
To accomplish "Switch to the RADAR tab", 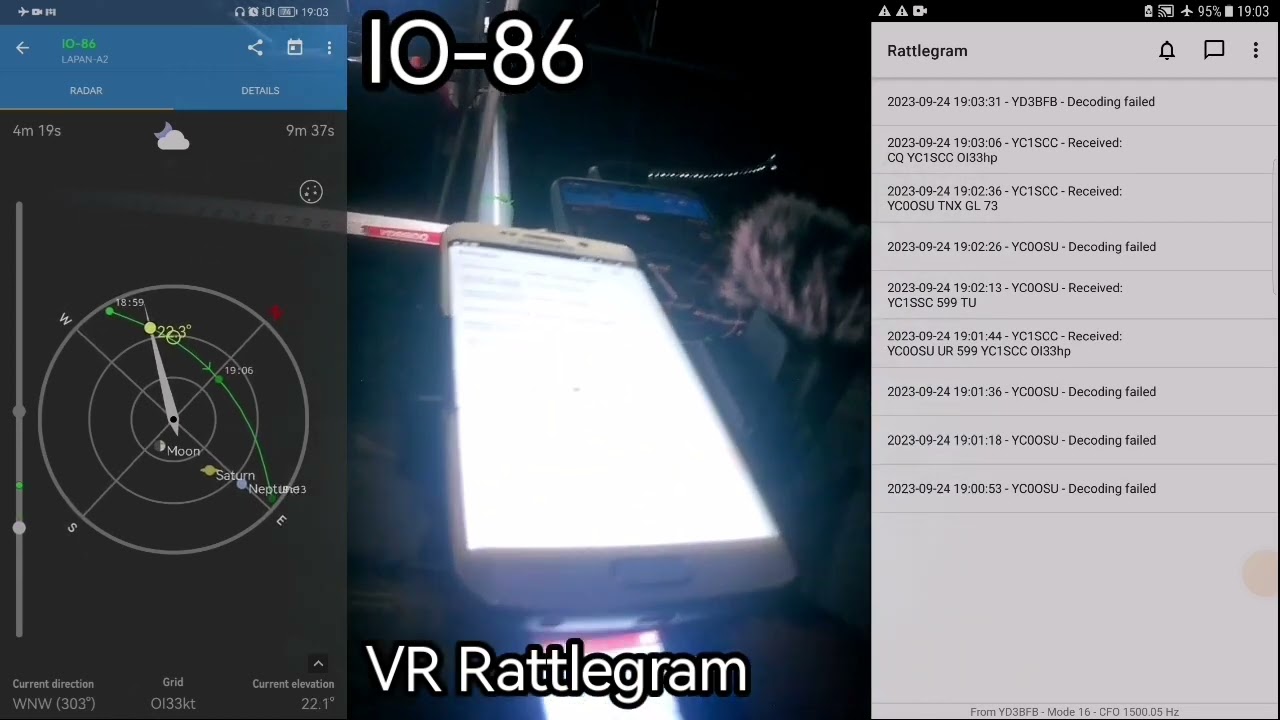I will click(x=86, y=91).
